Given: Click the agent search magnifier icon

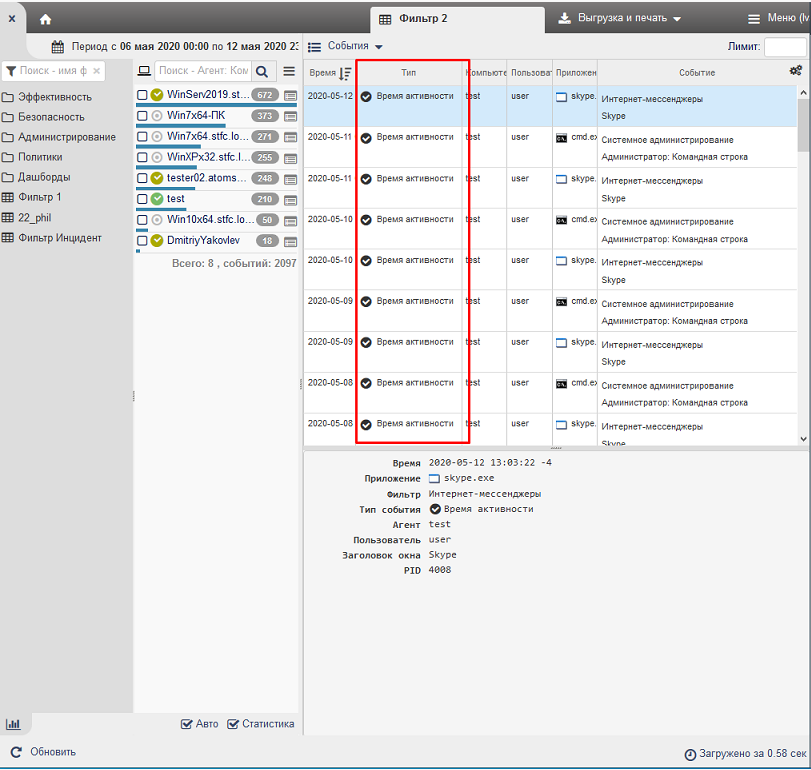Looking at the screenshot, I should pyautogui.click(x=262, y=71).
